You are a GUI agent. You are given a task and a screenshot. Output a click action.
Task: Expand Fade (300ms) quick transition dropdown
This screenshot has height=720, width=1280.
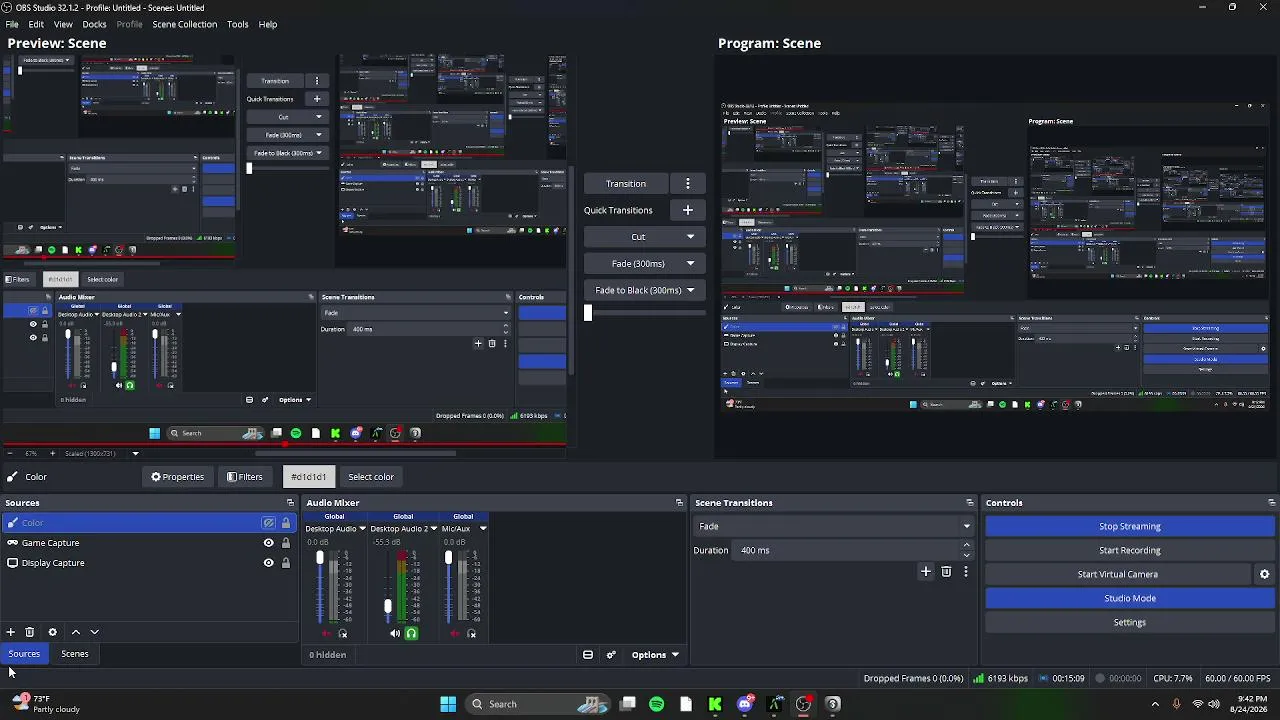tap(690, 264)
